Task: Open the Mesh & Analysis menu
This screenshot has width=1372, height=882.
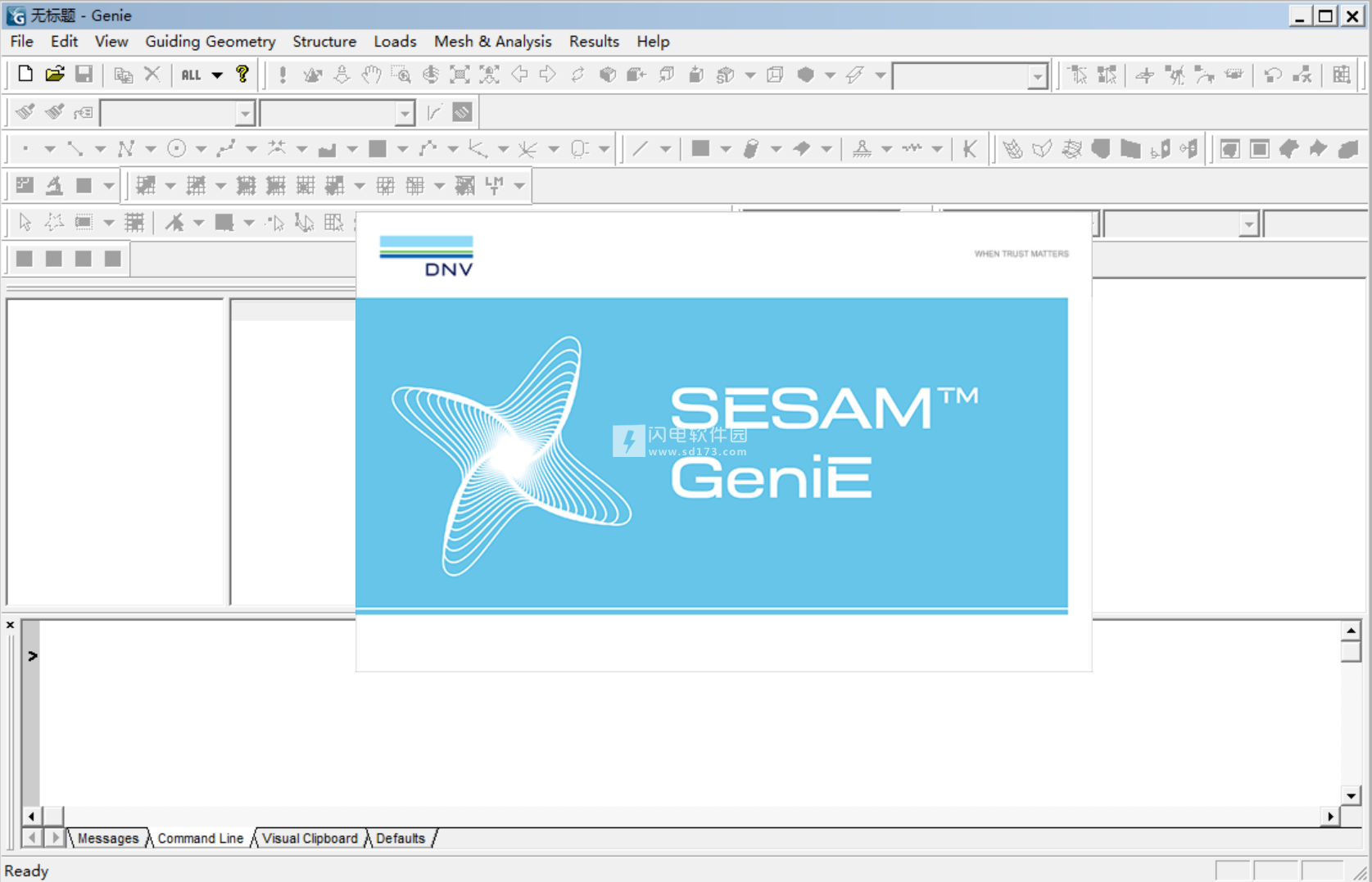Action: pyautogui.click(x=492, y=41)
